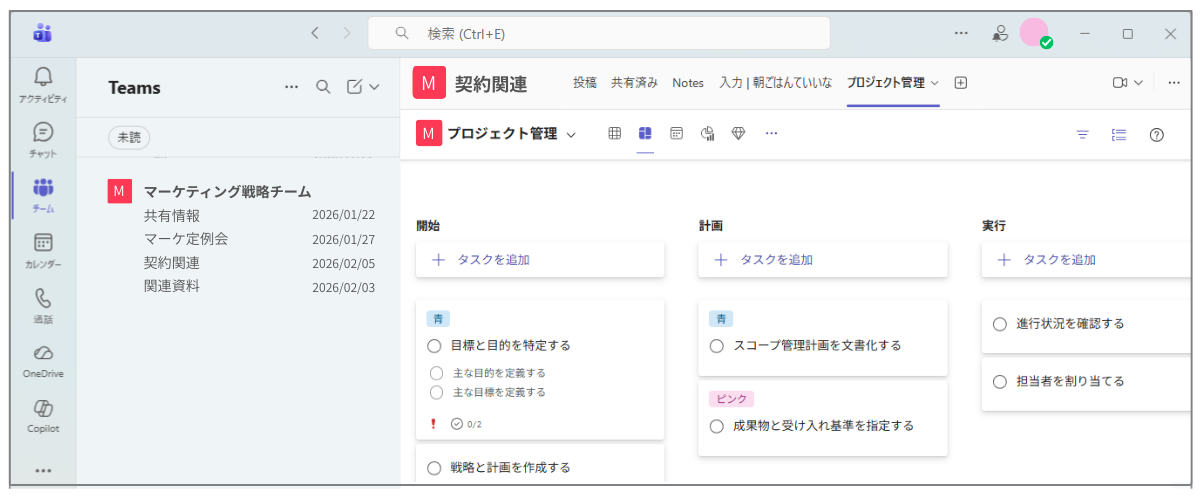Screen dimensions: 1200x500
Task: Open Copilot from the sidebar
Action: point(43,415)
